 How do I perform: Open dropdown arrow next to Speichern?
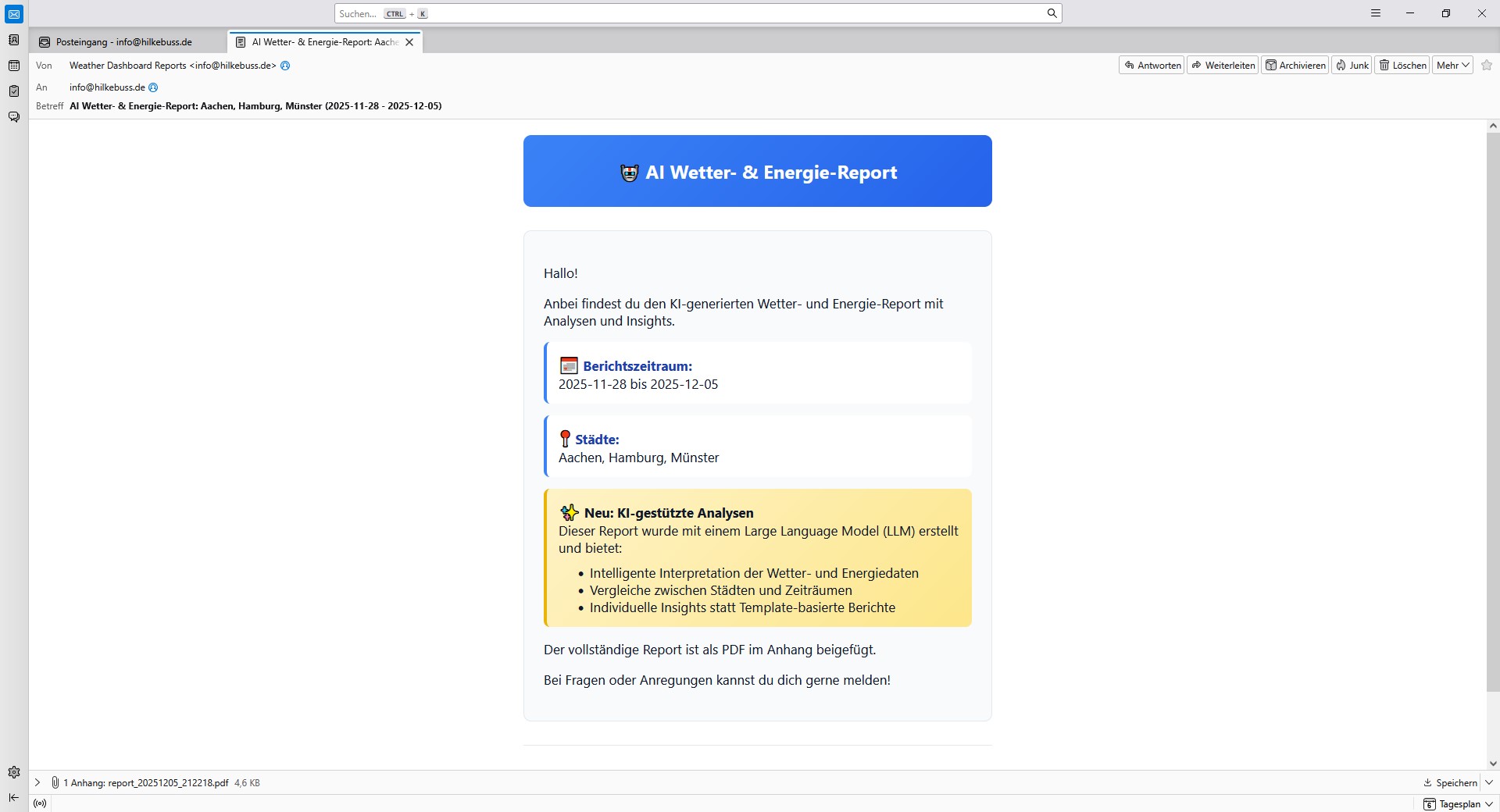click(1489, 782)
